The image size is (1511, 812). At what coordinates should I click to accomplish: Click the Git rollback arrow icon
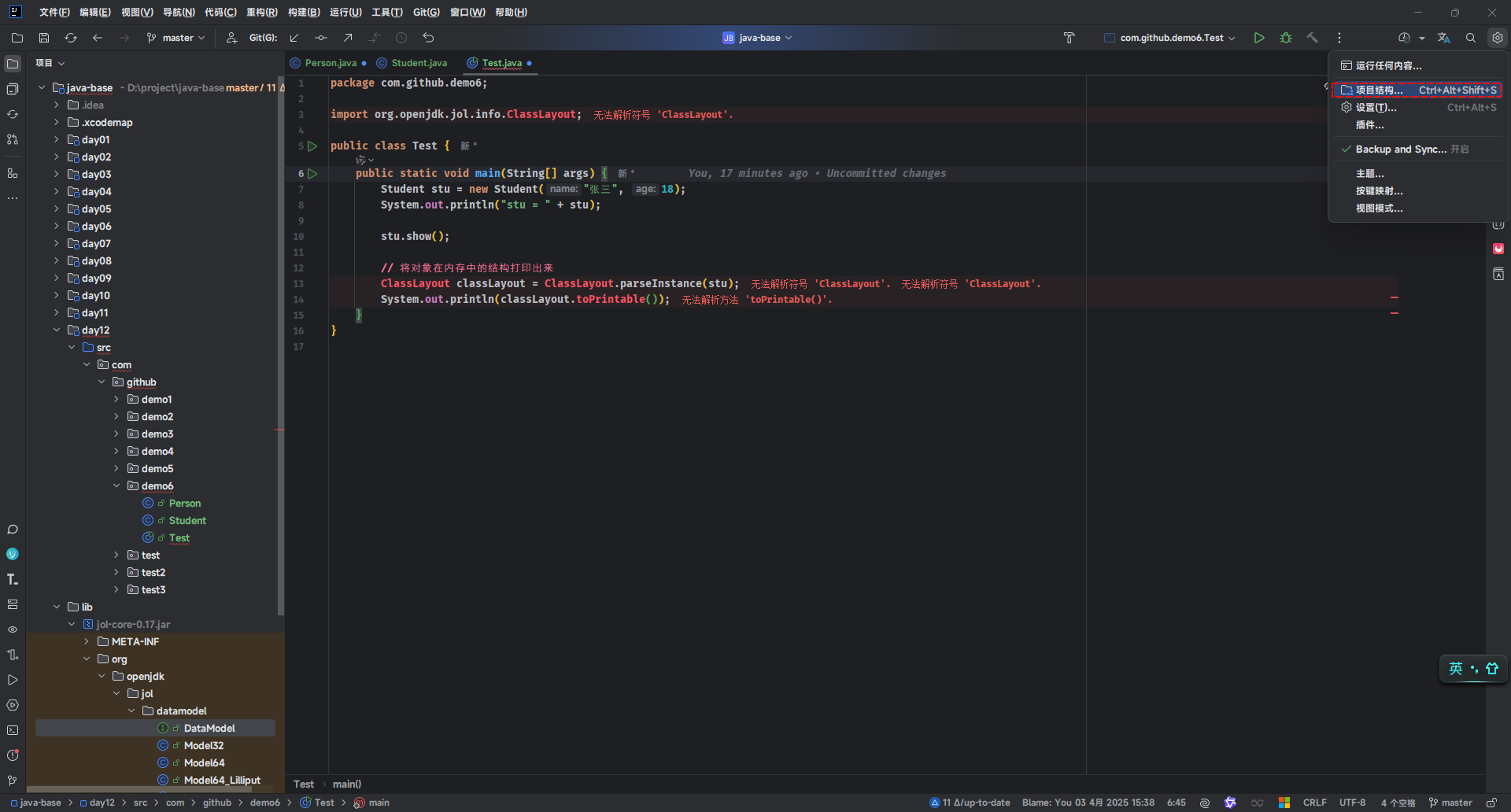coord(428,38)
